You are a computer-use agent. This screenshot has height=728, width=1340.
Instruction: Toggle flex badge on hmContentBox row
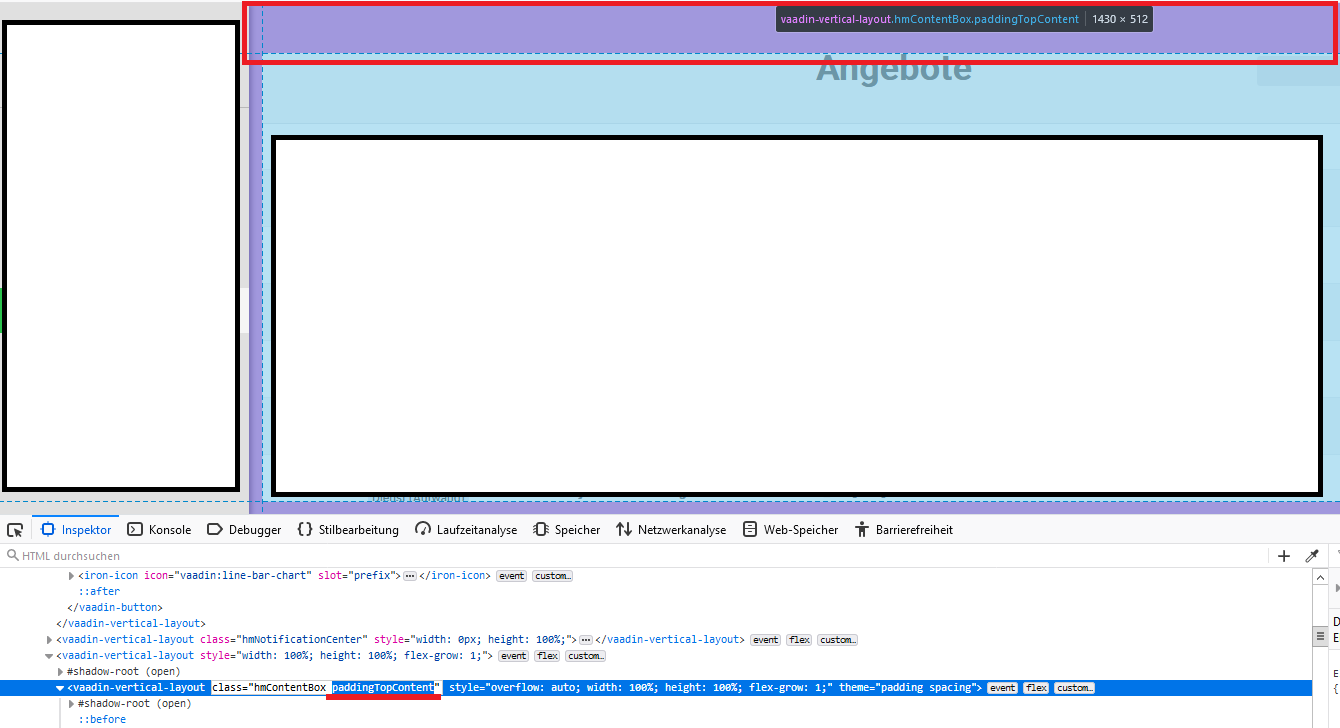(1035, 688)
